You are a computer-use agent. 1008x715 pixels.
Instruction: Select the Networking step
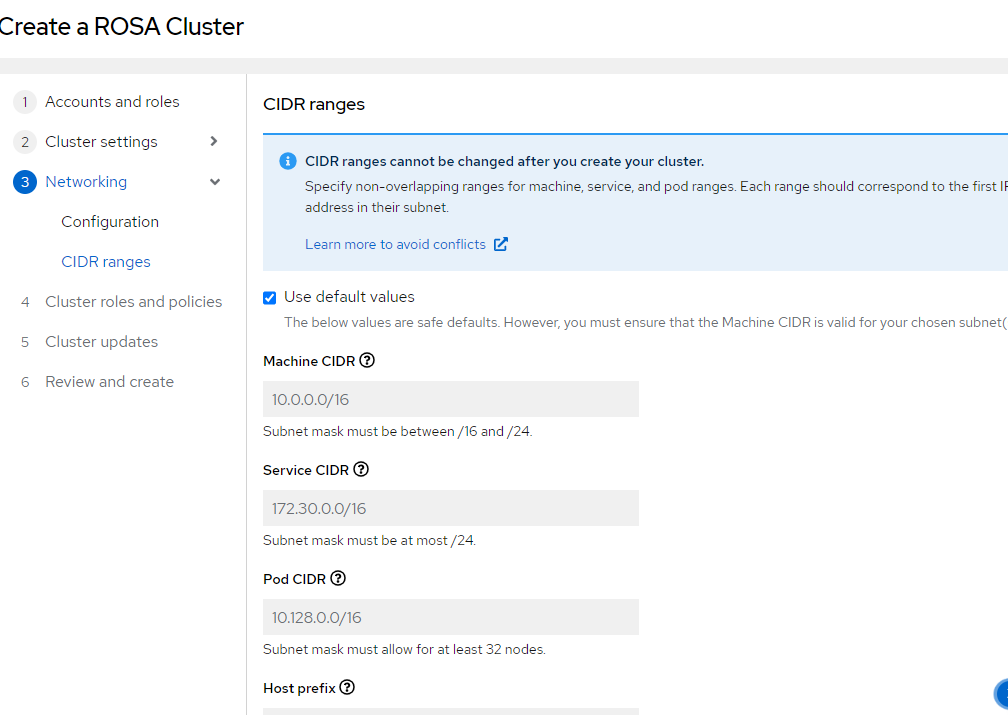(x=86, y=182)
